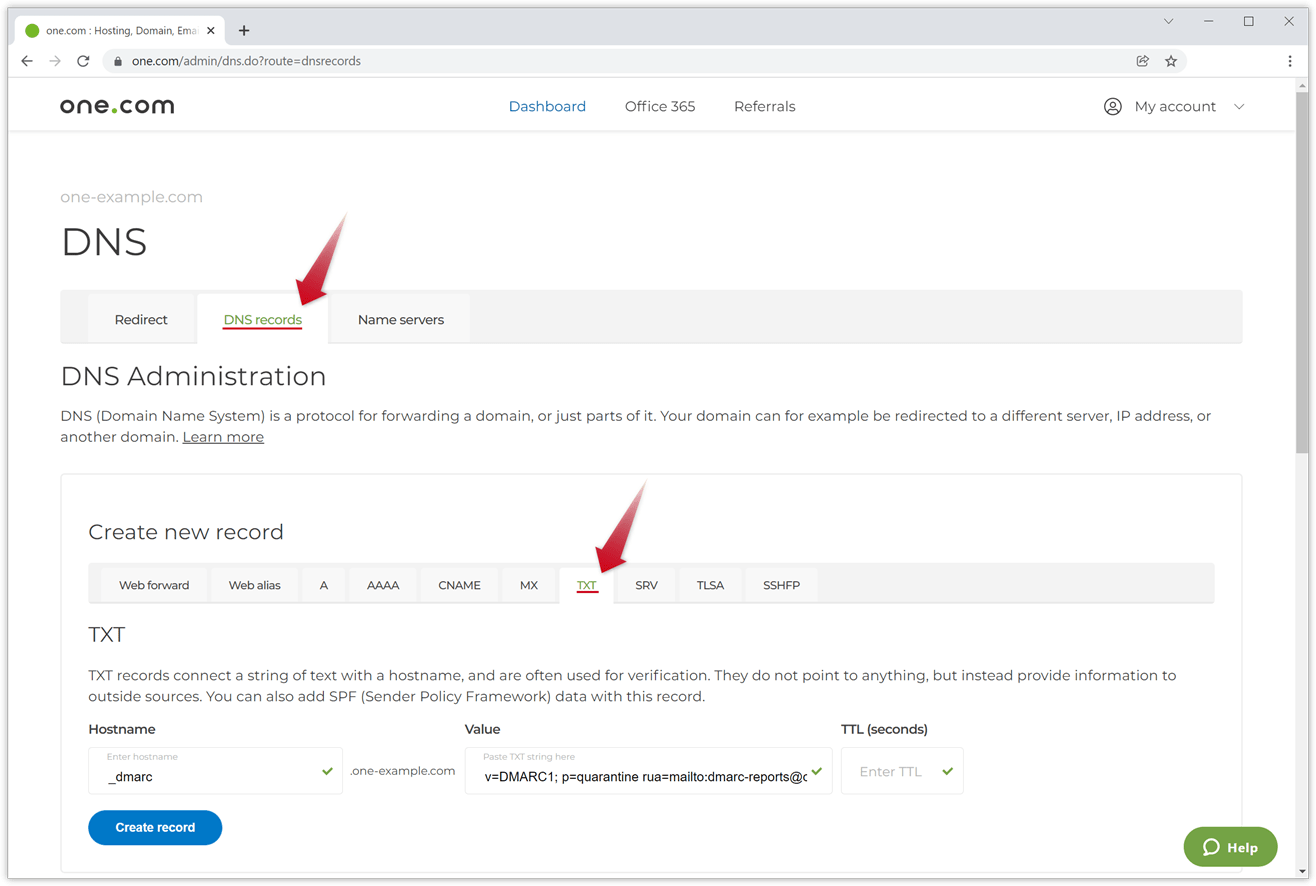Select the MX record type

pos(528,585)
